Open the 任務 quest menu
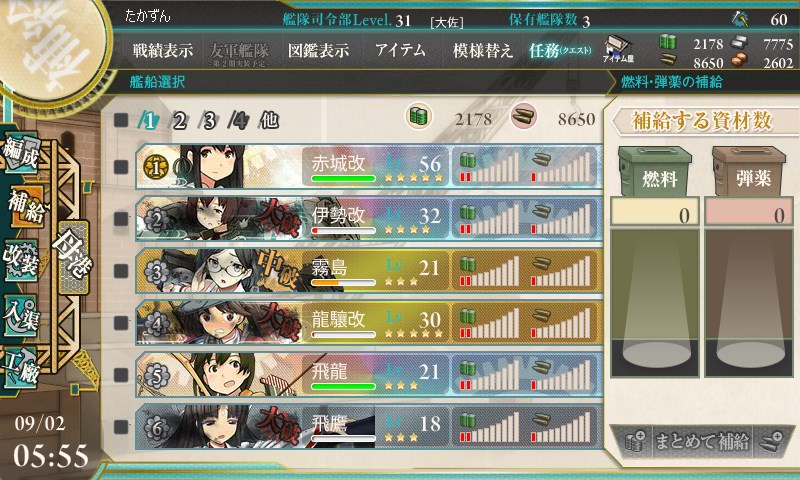This screenshot has height=480, width=800. [x=560, y=50]
